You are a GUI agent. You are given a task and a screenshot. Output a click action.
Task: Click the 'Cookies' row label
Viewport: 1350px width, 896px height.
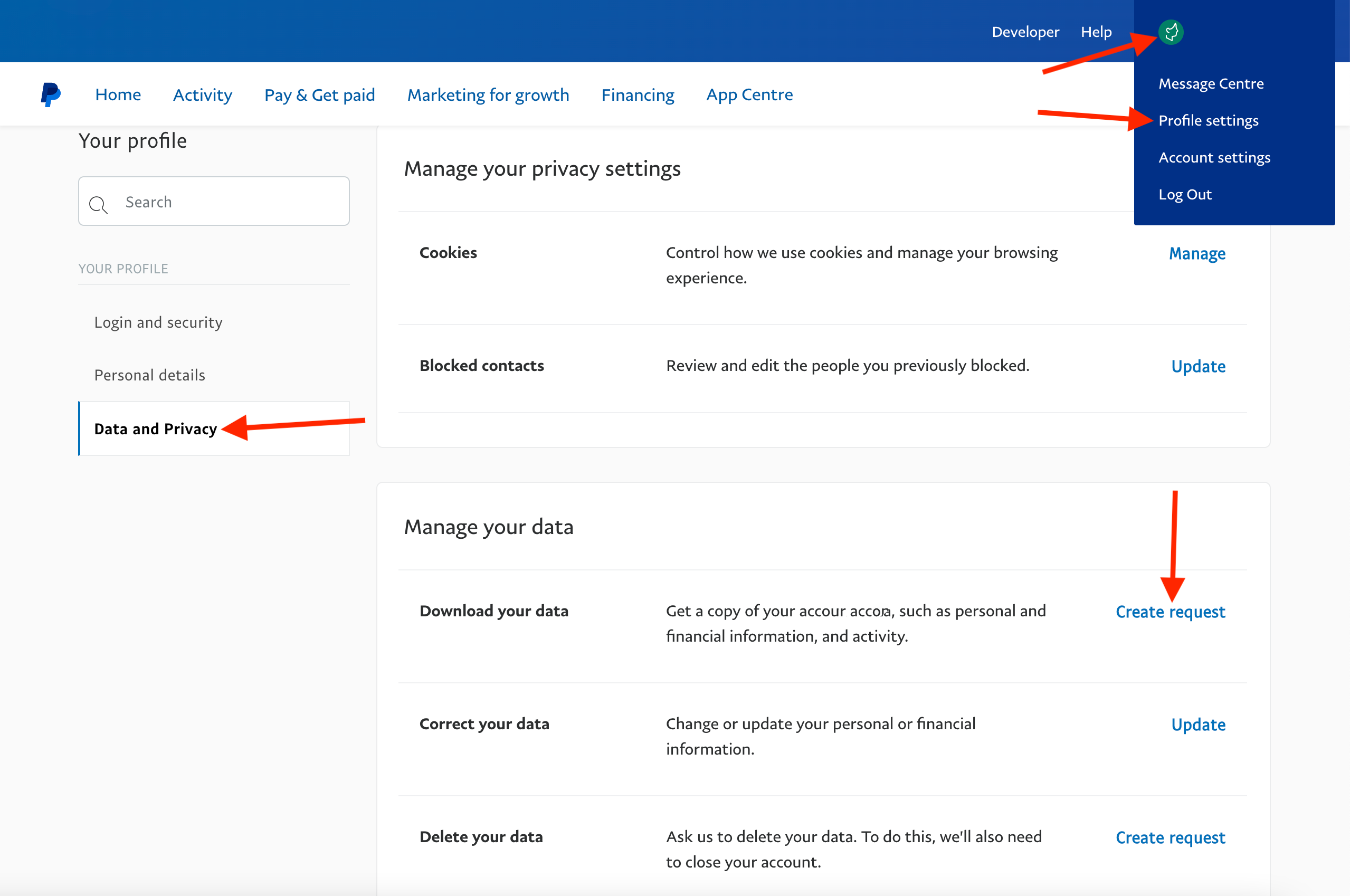point(448,253)
